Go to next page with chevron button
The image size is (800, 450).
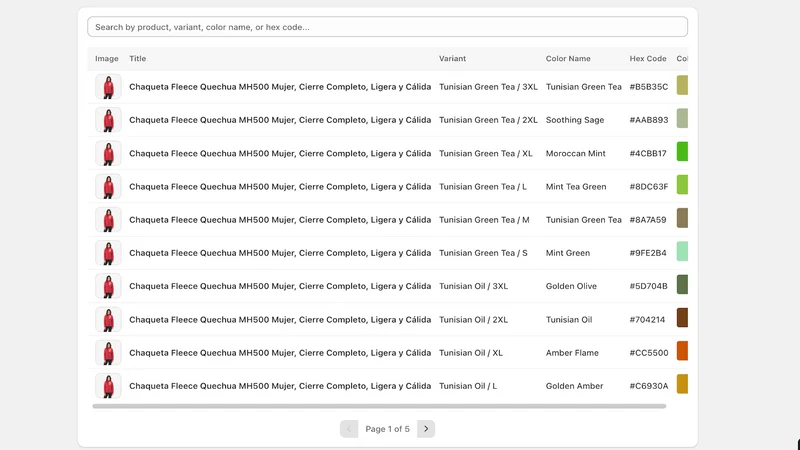[x=426, y=429]
